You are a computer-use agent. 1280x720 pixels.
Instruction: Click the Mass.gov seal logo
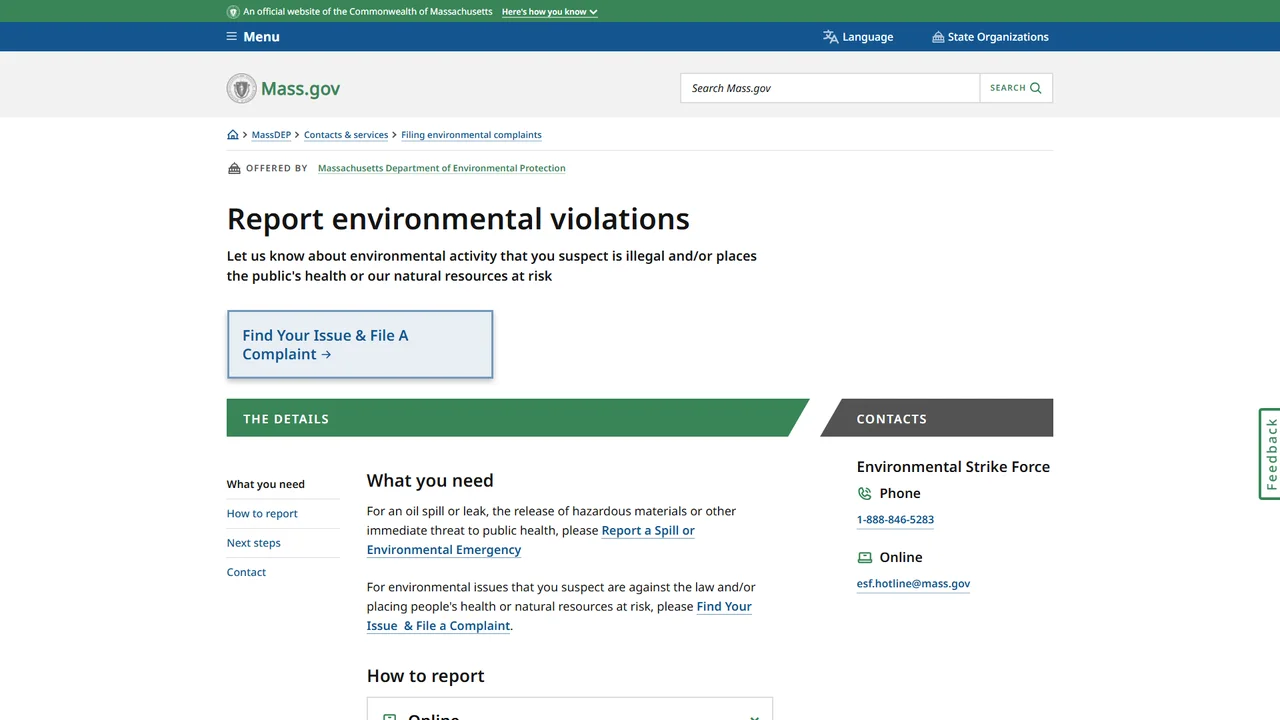click(242, 88)
